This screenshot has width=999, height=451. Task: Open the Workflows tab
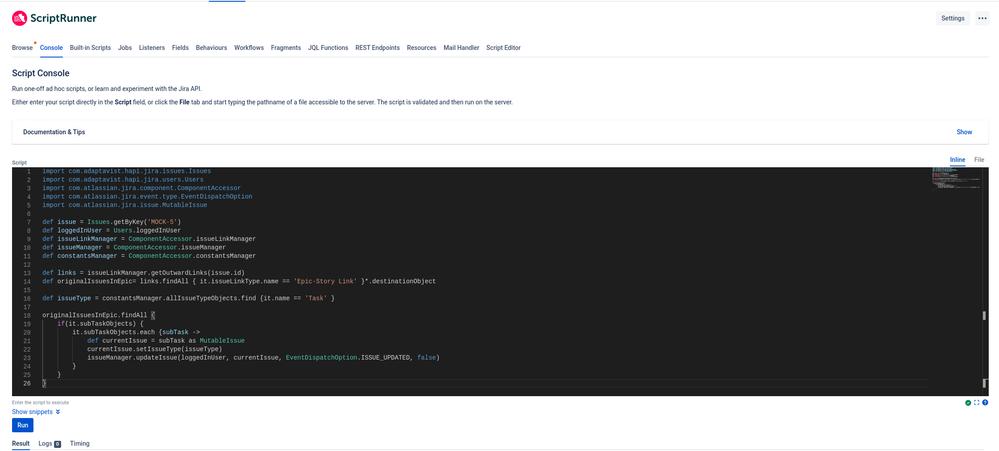click(248, 48)
